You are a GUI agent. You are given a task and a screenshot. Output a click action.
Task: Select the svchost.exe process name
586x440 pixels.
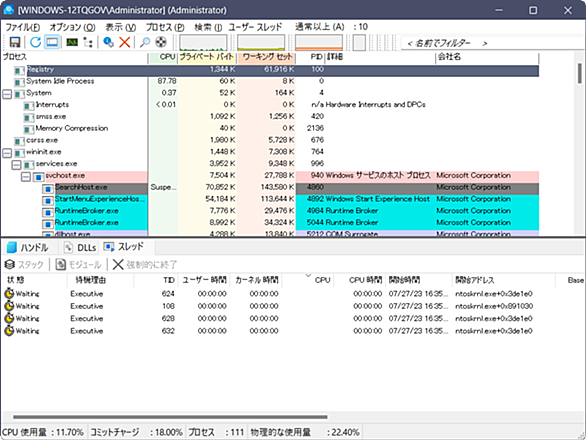tap(65, 175)
